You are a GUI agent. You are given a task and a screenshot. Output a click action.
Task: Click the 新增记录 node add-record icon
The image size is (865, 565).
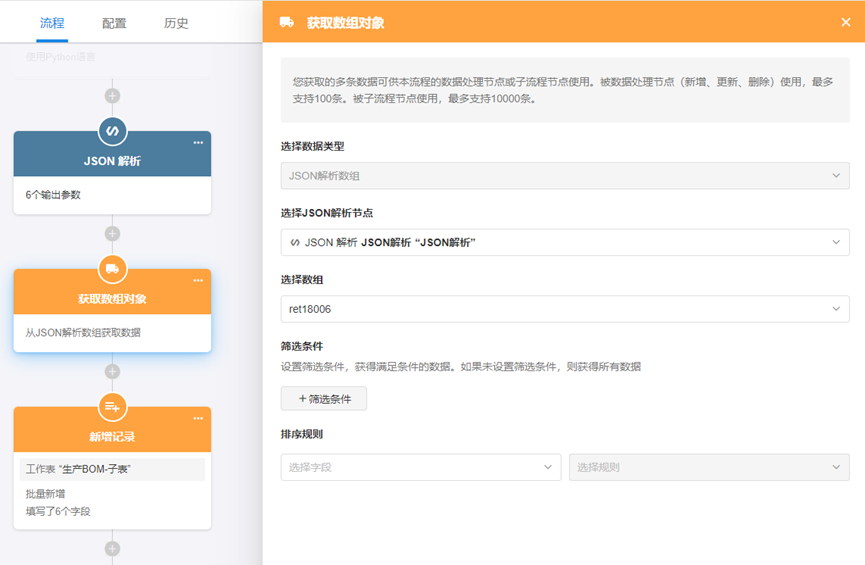(112, 407)
